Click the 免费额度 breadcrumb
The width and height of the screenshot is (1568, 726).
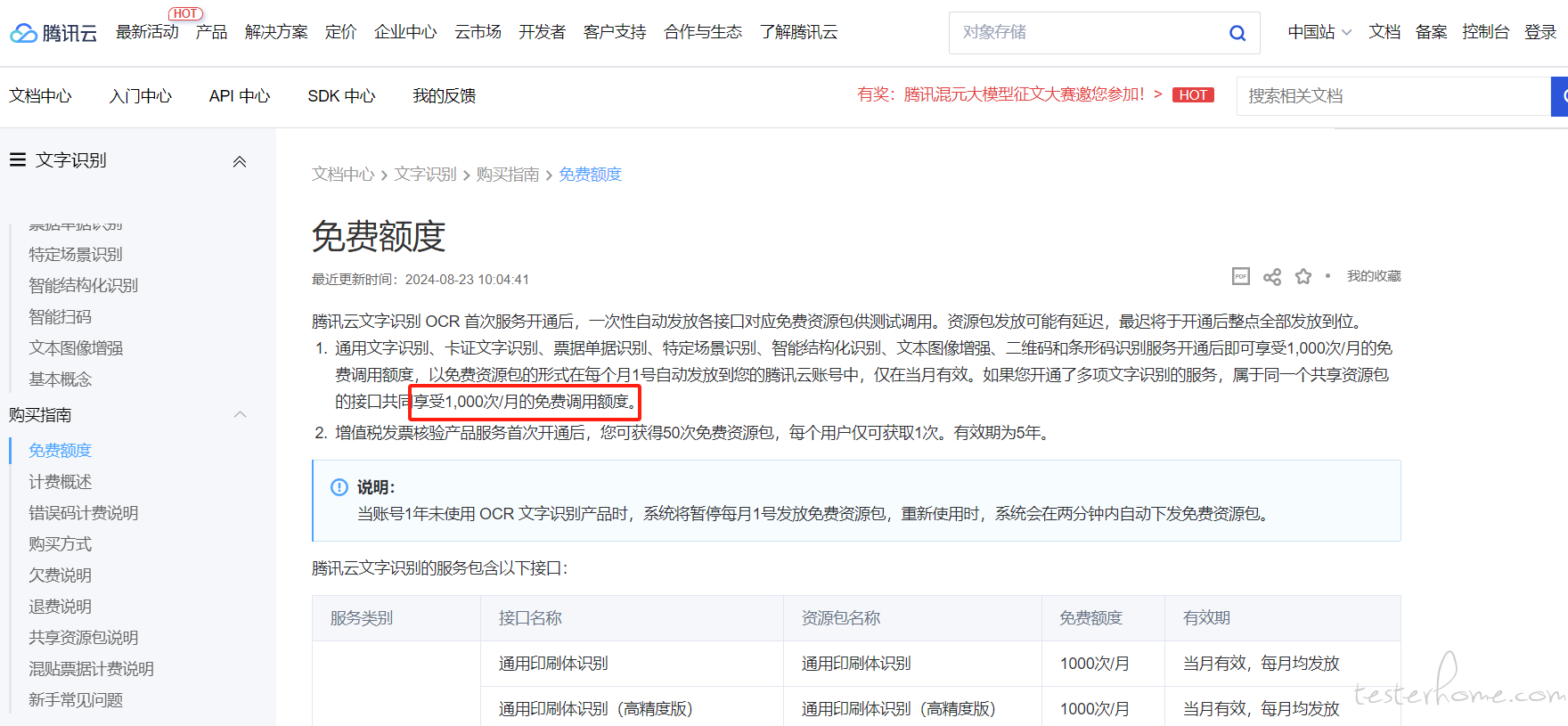(x=590, y=175)
